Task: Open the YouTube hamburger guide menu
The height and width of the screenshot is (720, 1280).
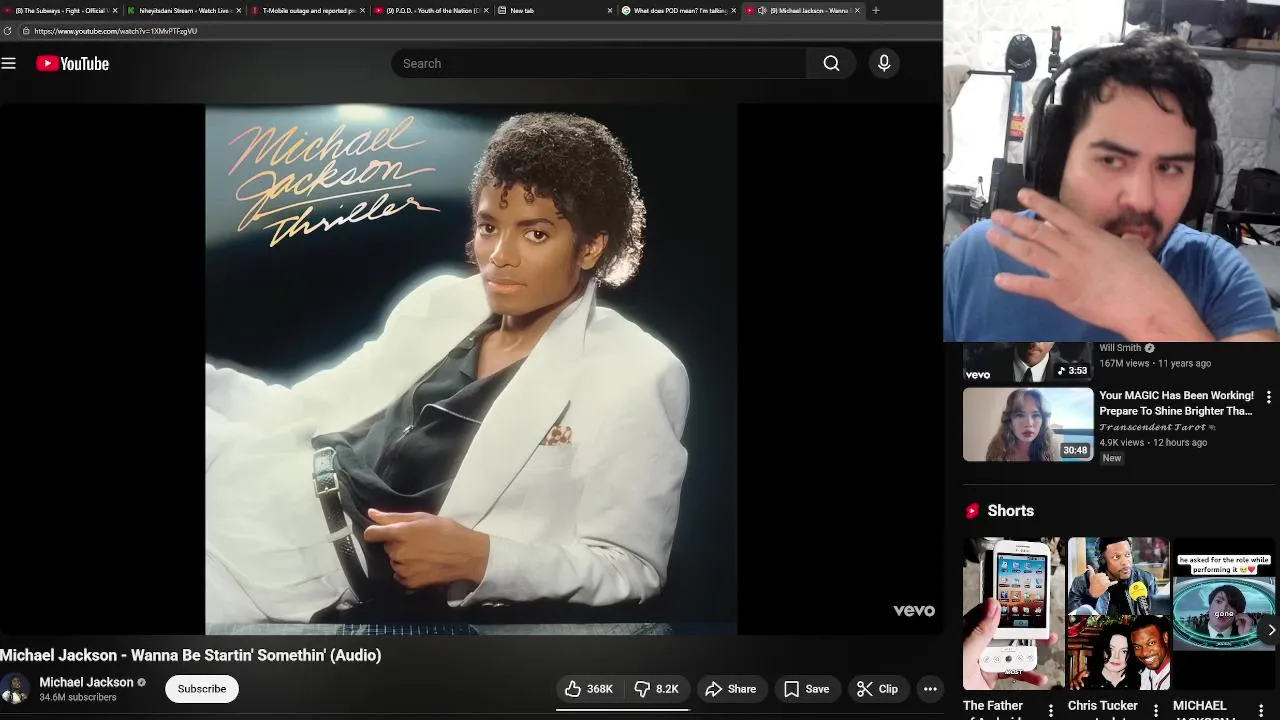Action: coord(9,63)
